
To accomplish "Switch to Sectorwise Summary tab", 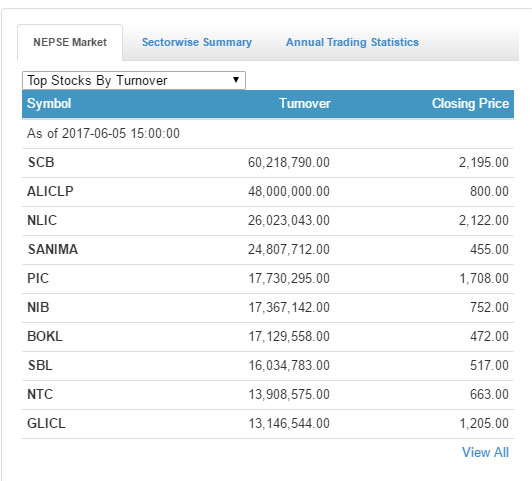I will (197, 42).
